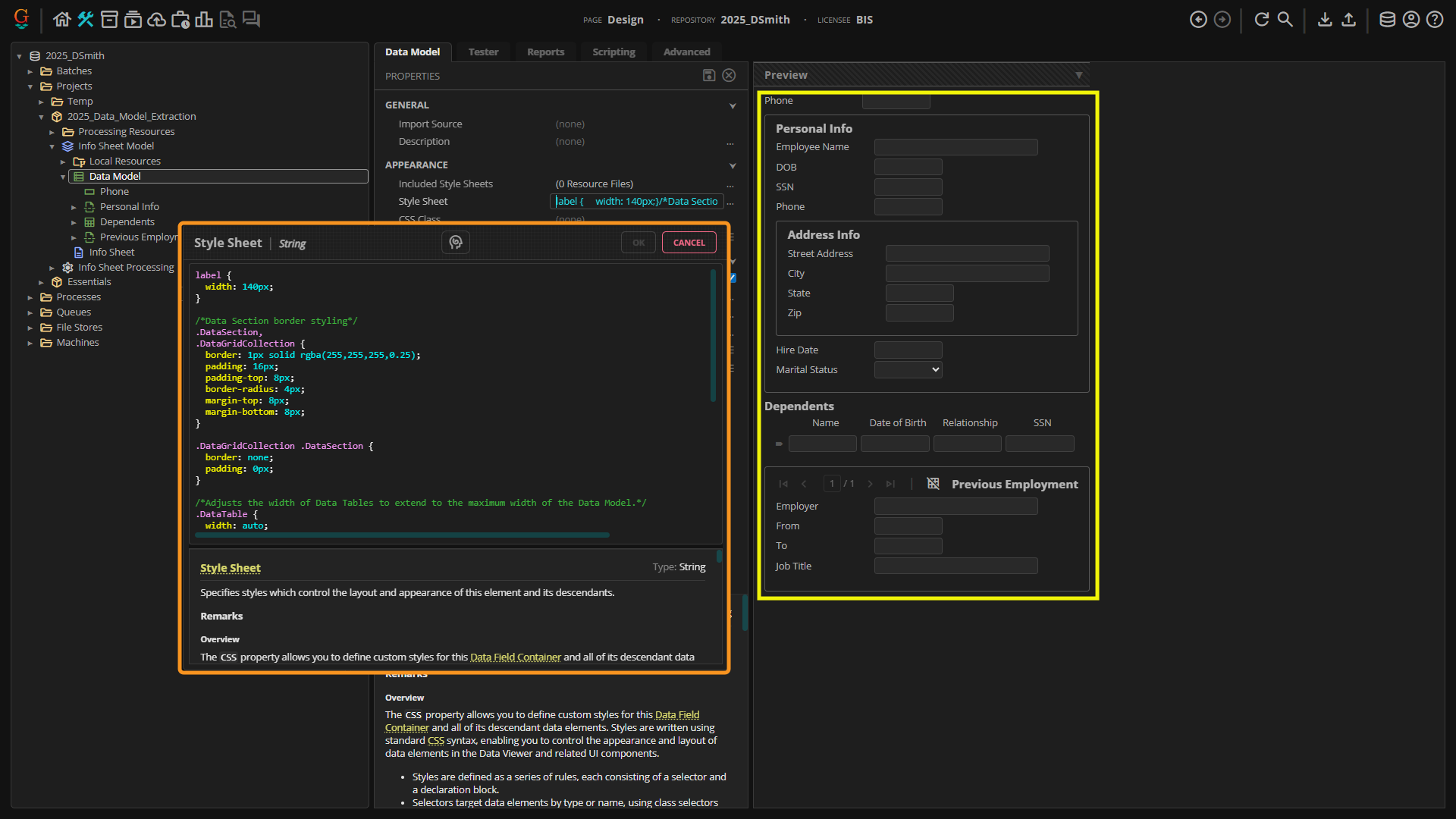Open the Scripting tab
Viewport: 1456px width, 819px height.
613,52
